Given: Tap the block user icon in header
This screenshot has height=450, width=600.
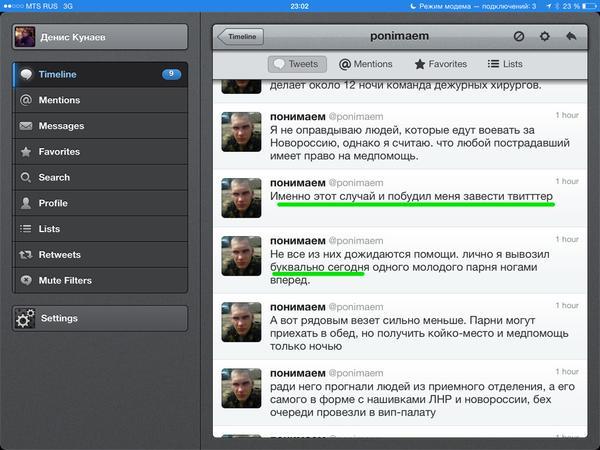Looking at the screenshot, I should (519, 36).
